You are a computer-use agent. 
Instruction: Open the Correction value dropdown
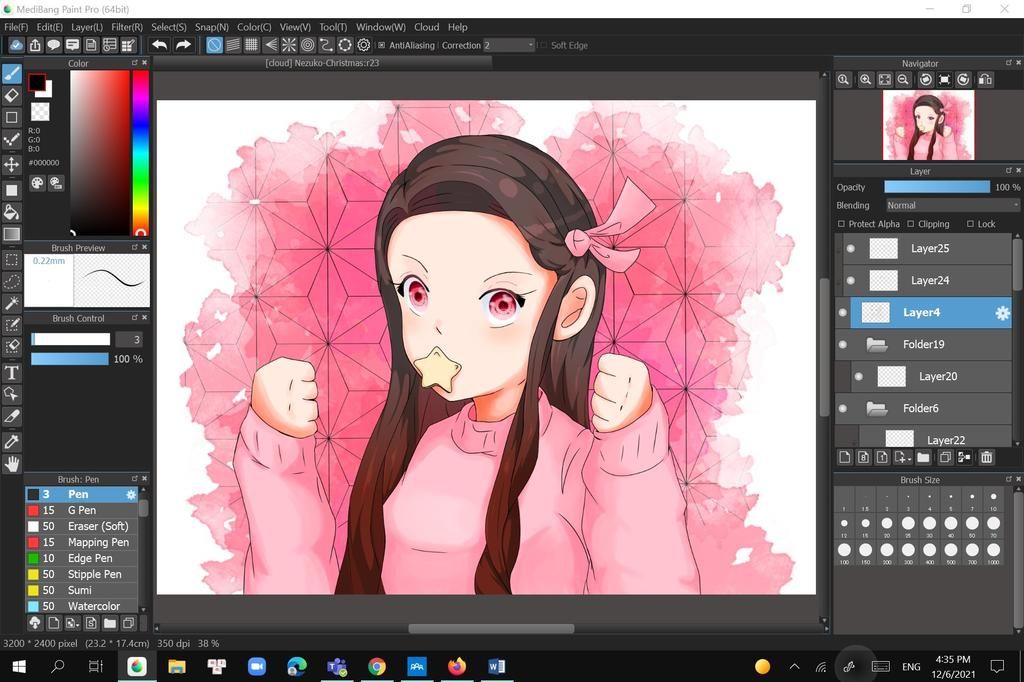[x=508, y=45]
